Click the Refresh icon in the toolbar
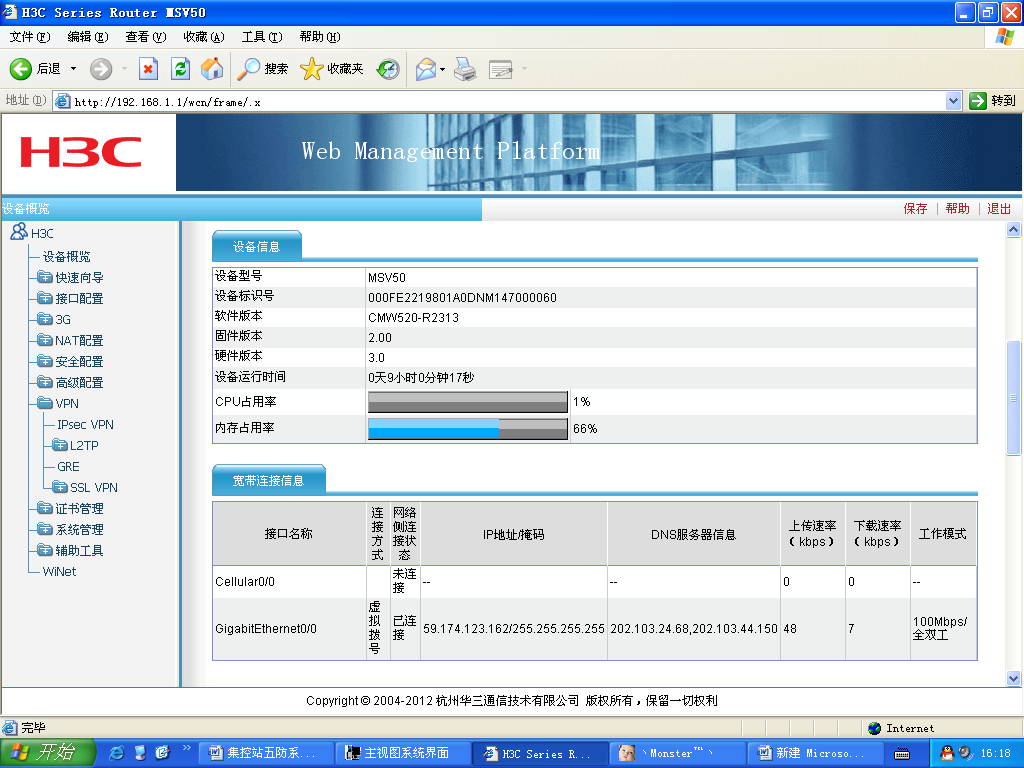This screenshot has width=1024, height=768. 181,69
